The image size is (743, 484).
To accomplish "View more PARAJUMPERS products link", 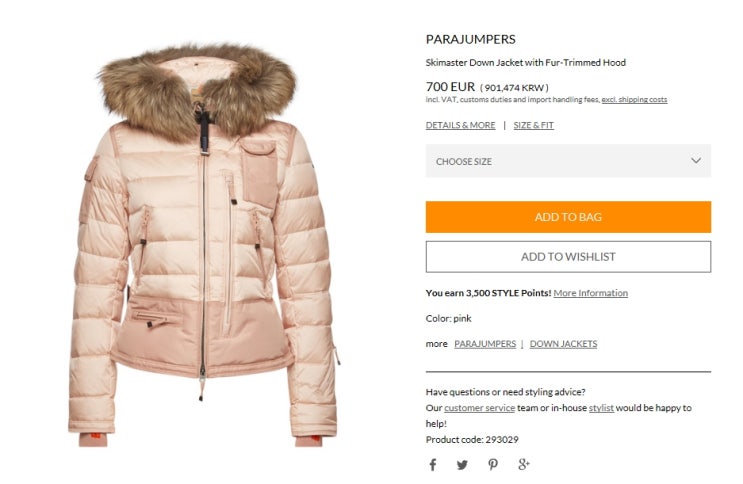I will click(485, 344).
